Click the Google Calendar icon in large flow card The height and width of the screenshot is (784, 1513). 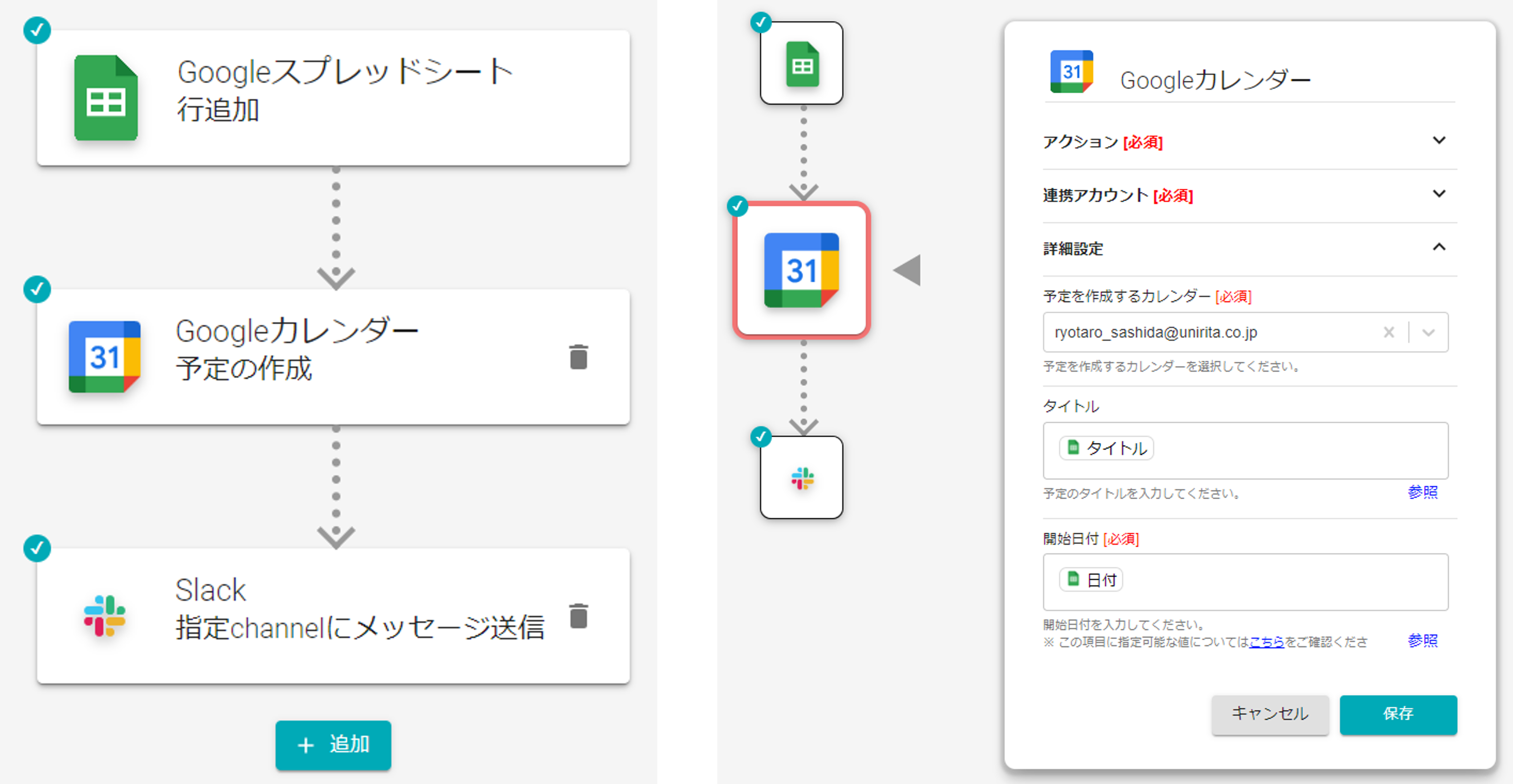[105, 356]
